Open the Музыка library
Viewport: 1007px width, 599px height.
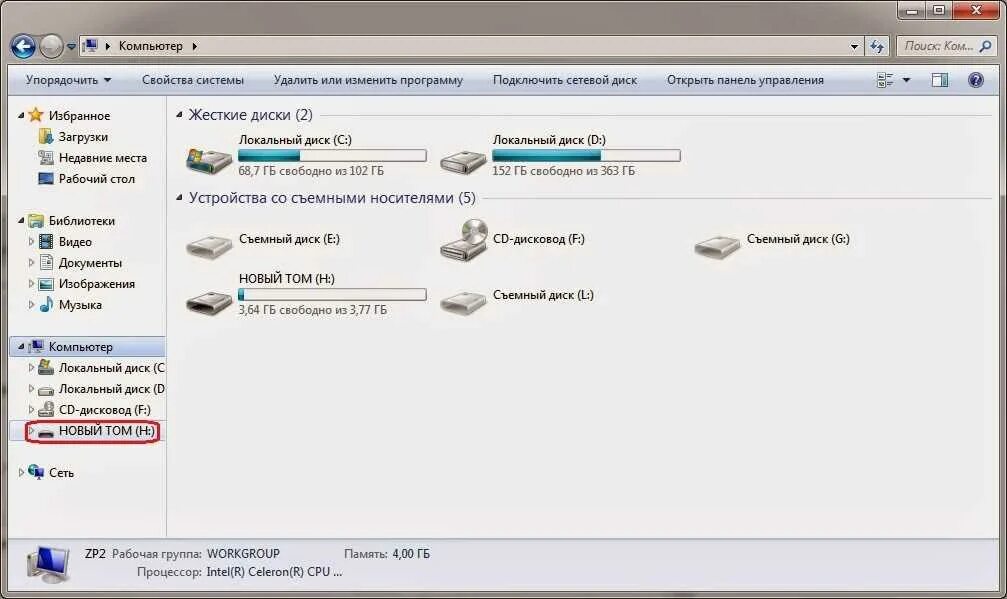[80, 305]
